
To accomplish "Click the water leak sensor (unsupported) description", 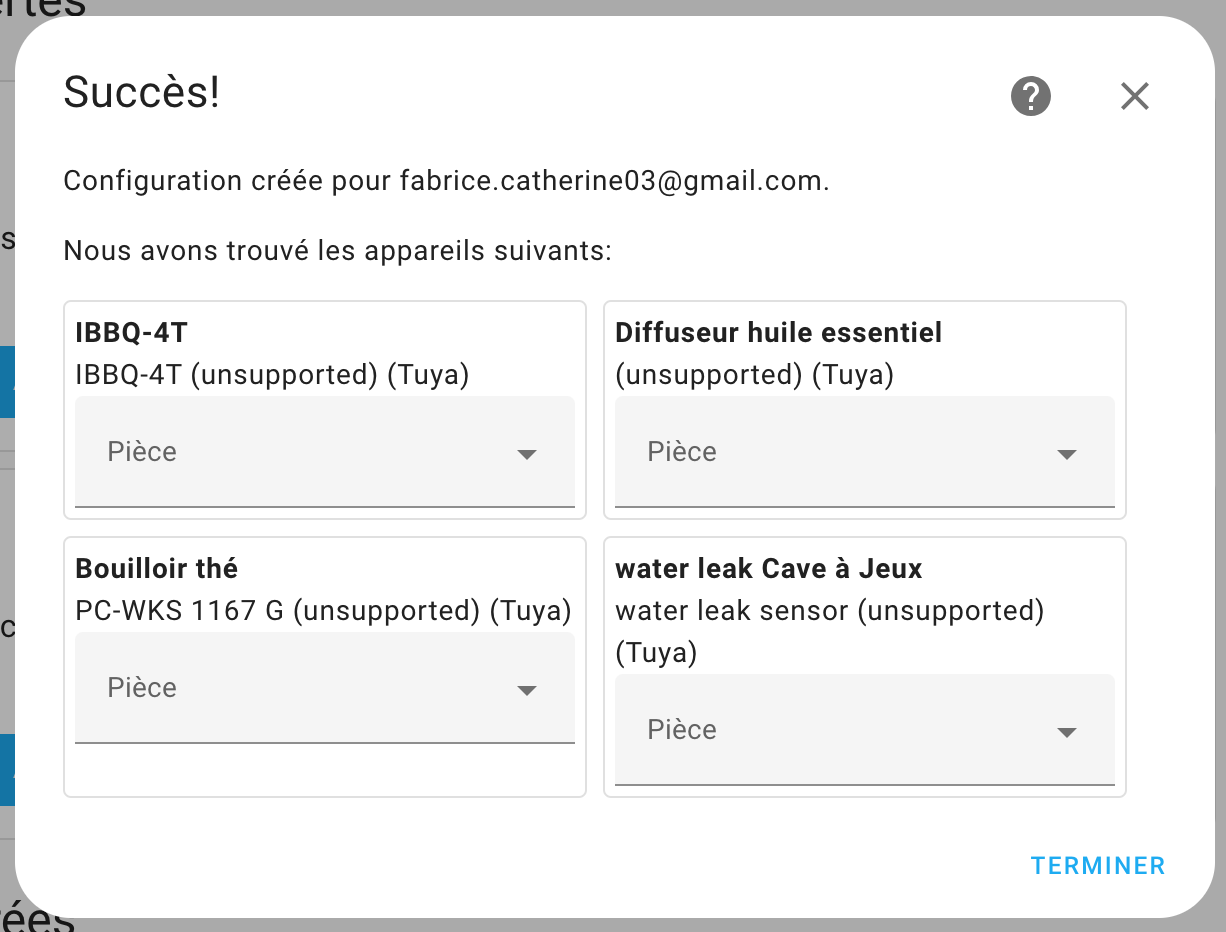I will pos(830,611).
